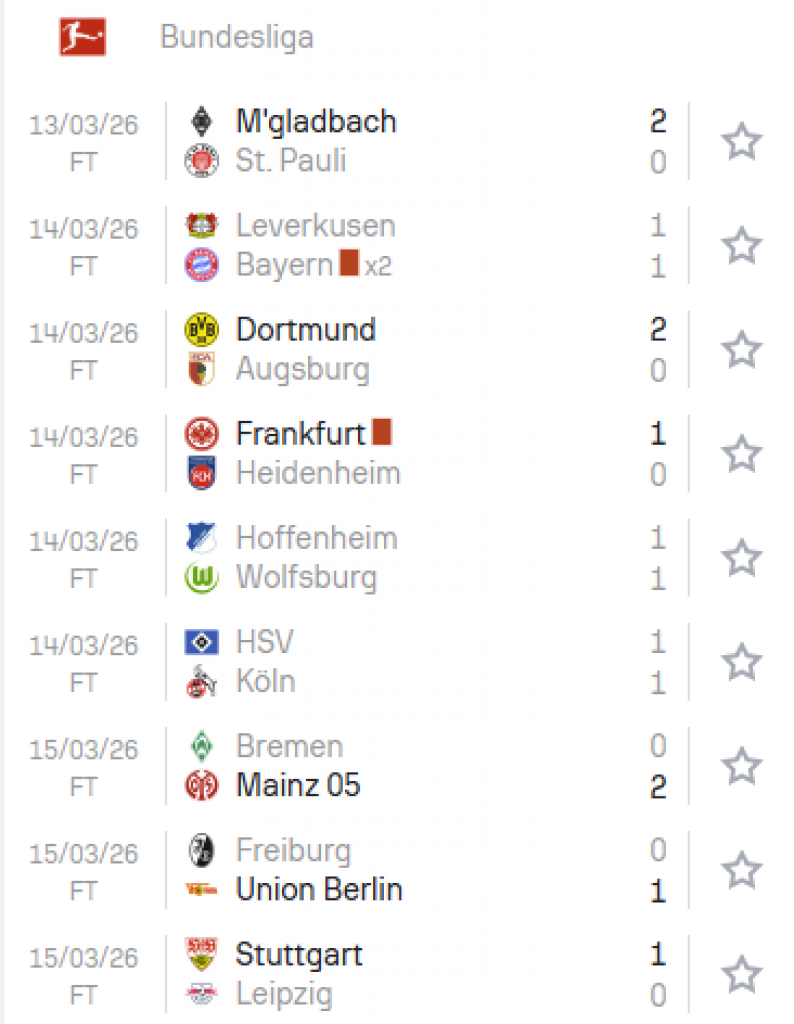Click the M'gladbach club crest
Screen dimensions: 794x1024
click(x=201, y=122)
